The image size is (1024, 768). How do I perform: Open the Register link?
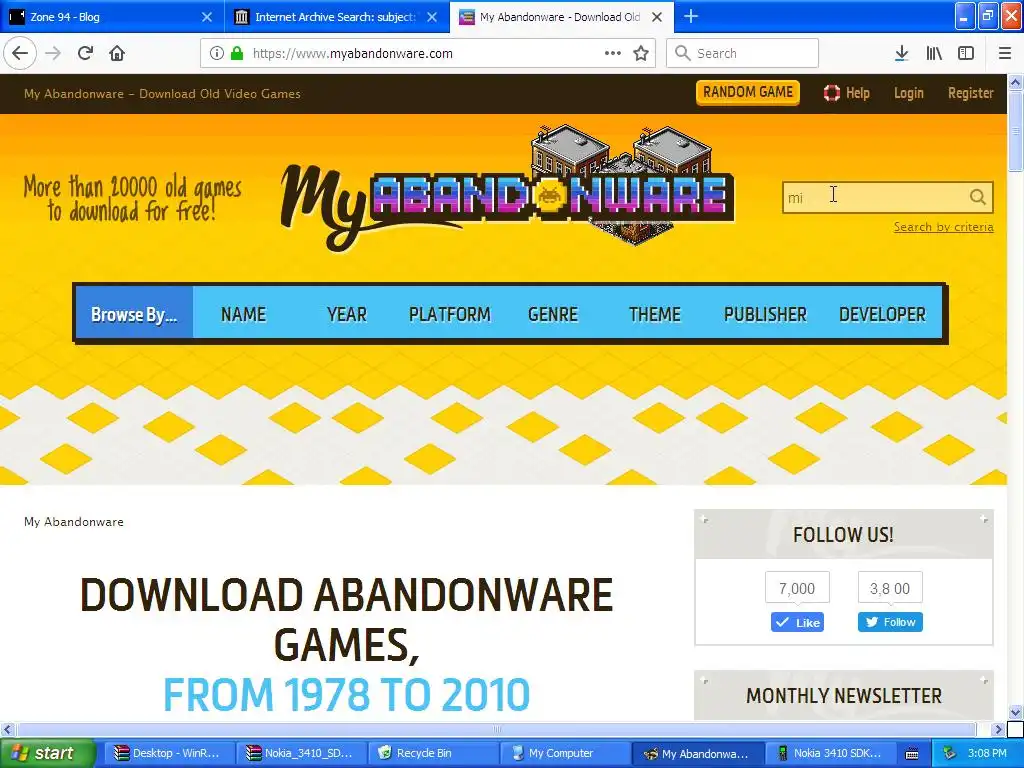coord(970,93)
